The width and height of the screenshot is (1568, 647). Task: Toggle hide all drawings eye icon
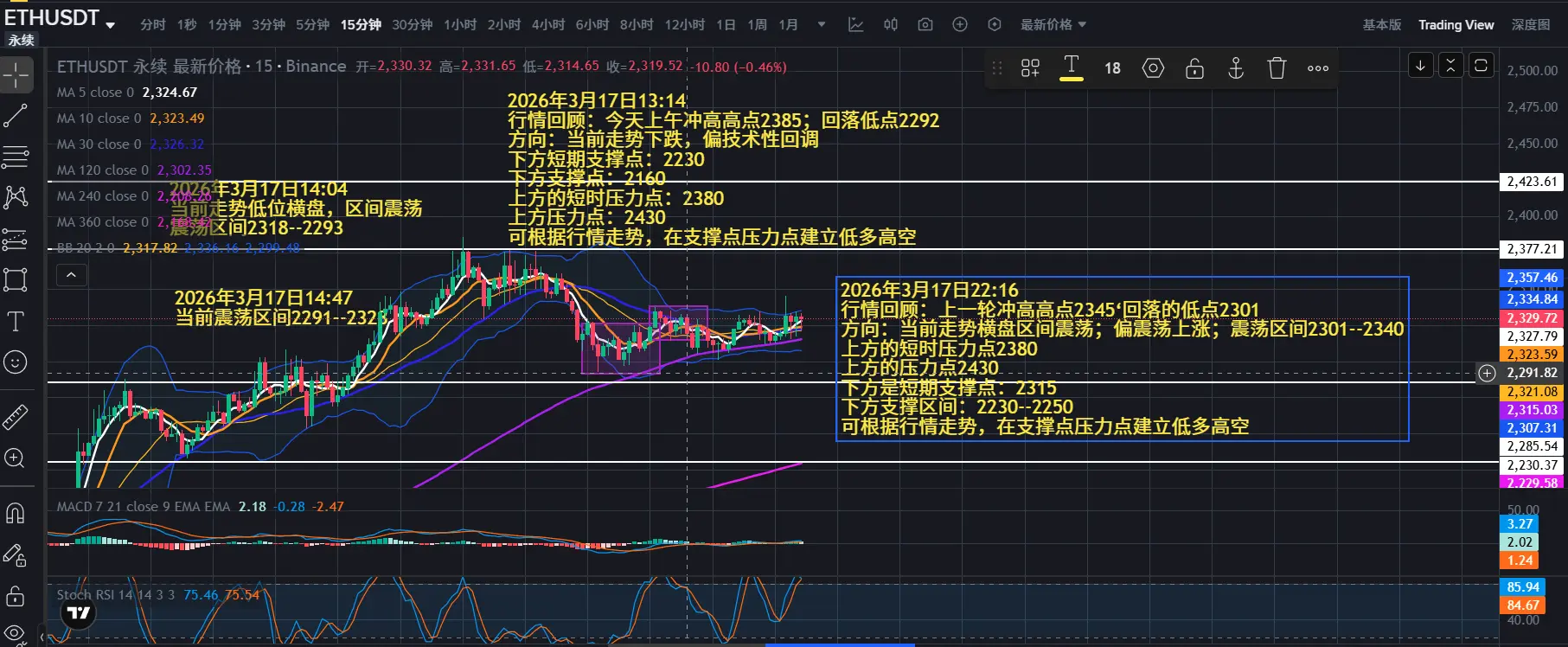point(16,634)
